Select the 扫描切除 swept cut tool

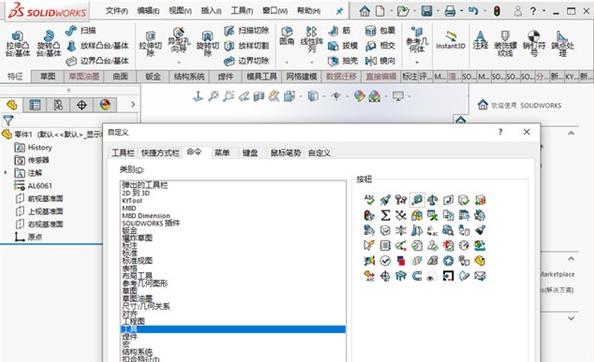tap(246, 30)
